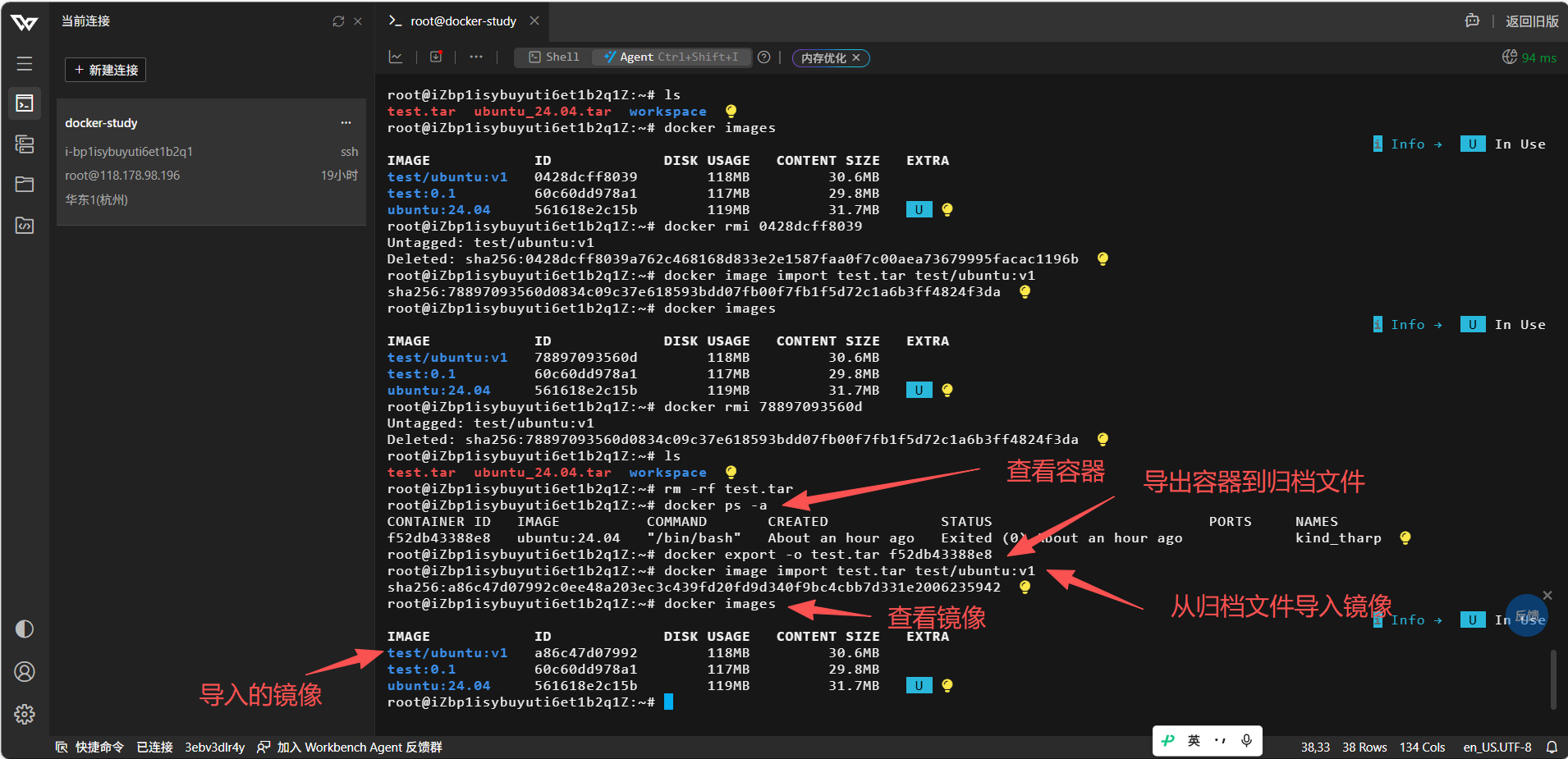Click lightbulb next to kind_tharp container
This screenshot has height=759, width=1568.
tap(1405, 537)
